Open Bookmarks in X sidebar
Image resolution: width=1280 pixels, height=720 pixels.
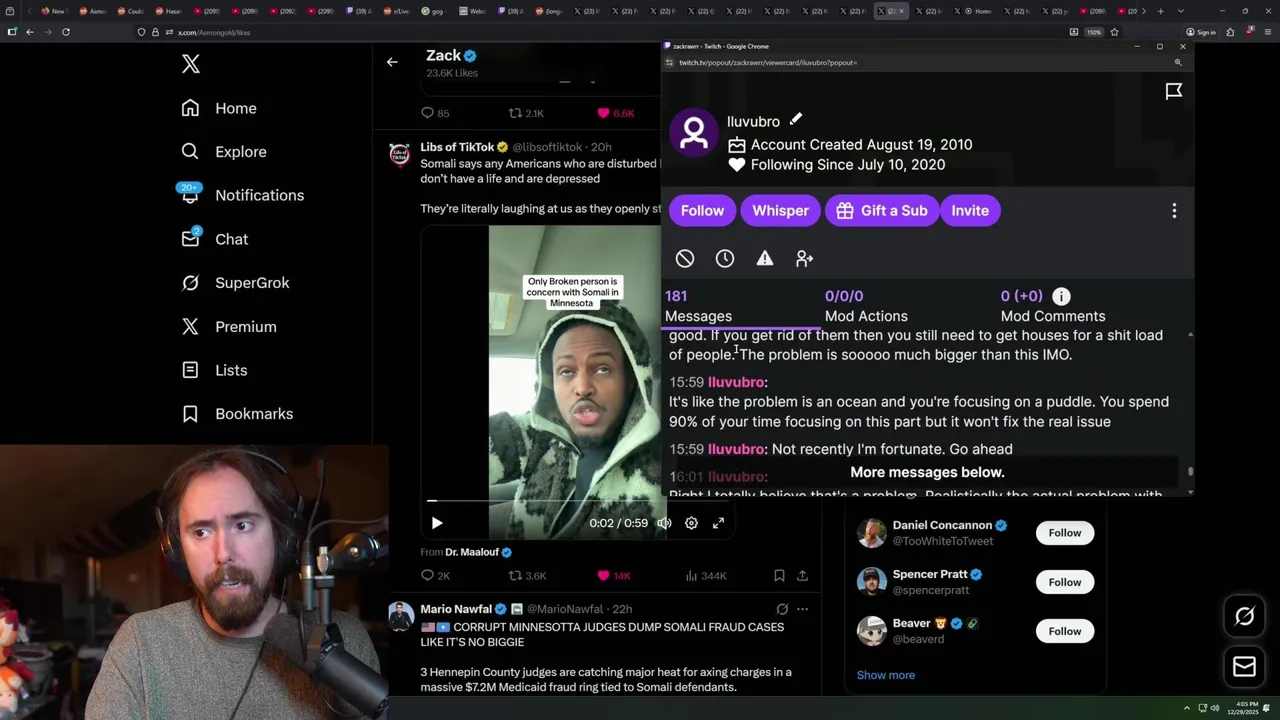click(x=237, y=414)
